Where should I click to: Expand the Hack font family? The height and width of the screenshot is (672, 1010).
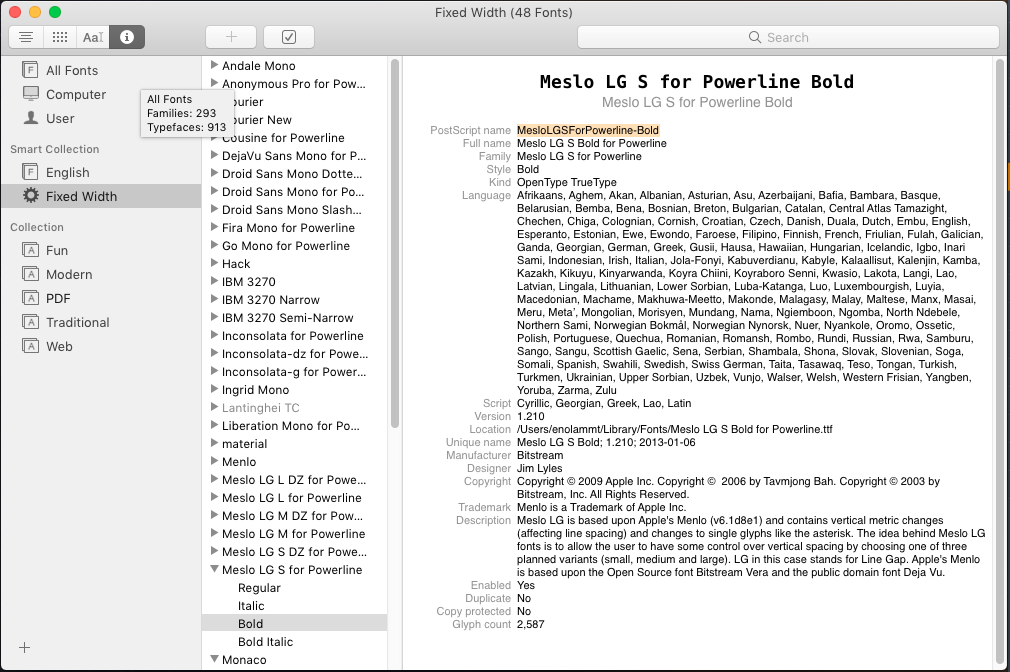tap(214, 262)
